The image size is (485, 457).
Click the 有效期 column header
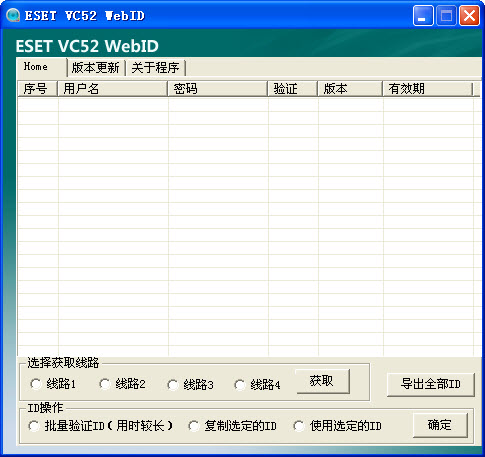click(427, 89)
